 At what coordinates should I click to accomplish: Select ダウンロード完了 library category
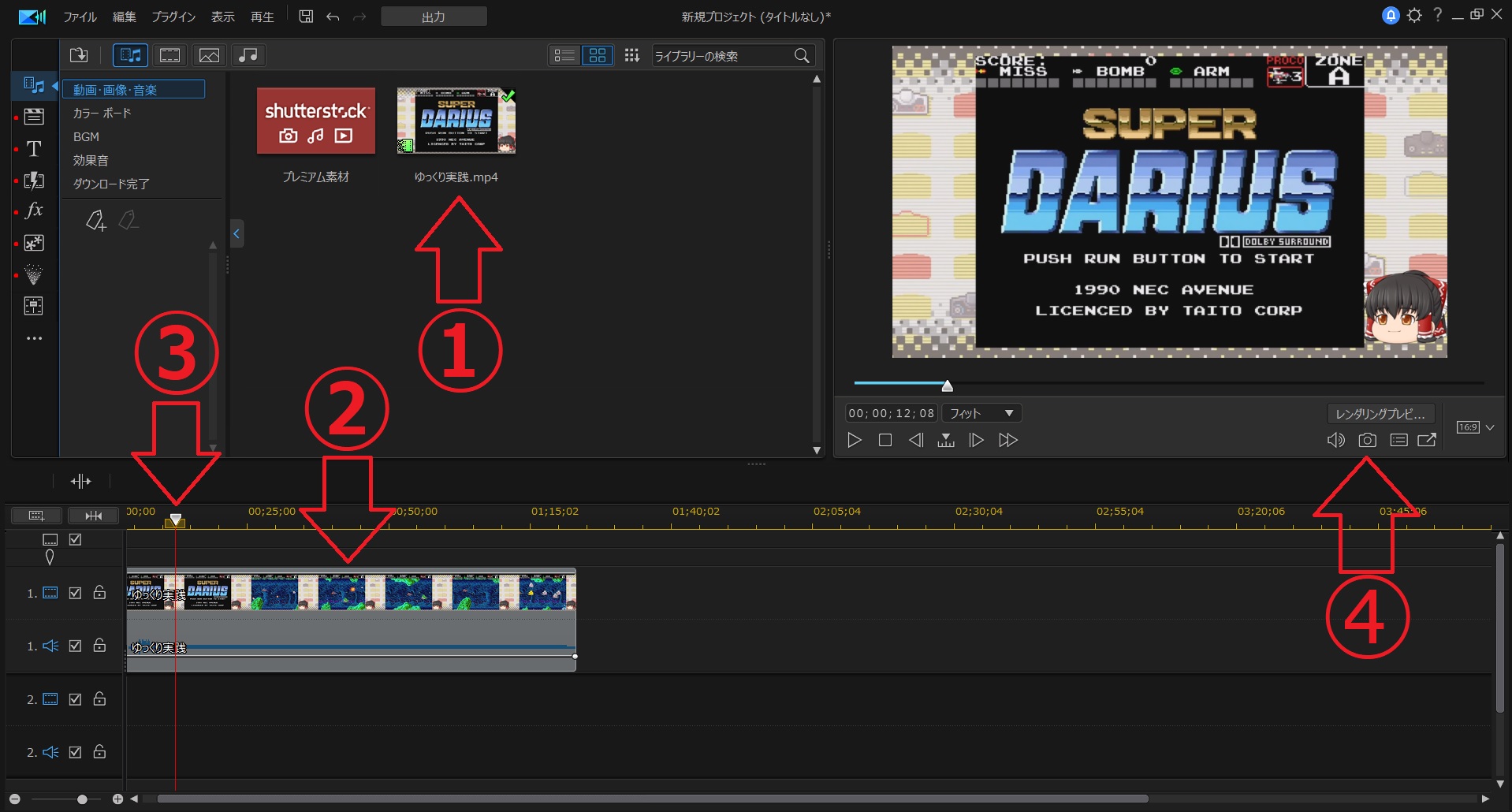click(111, 184)
